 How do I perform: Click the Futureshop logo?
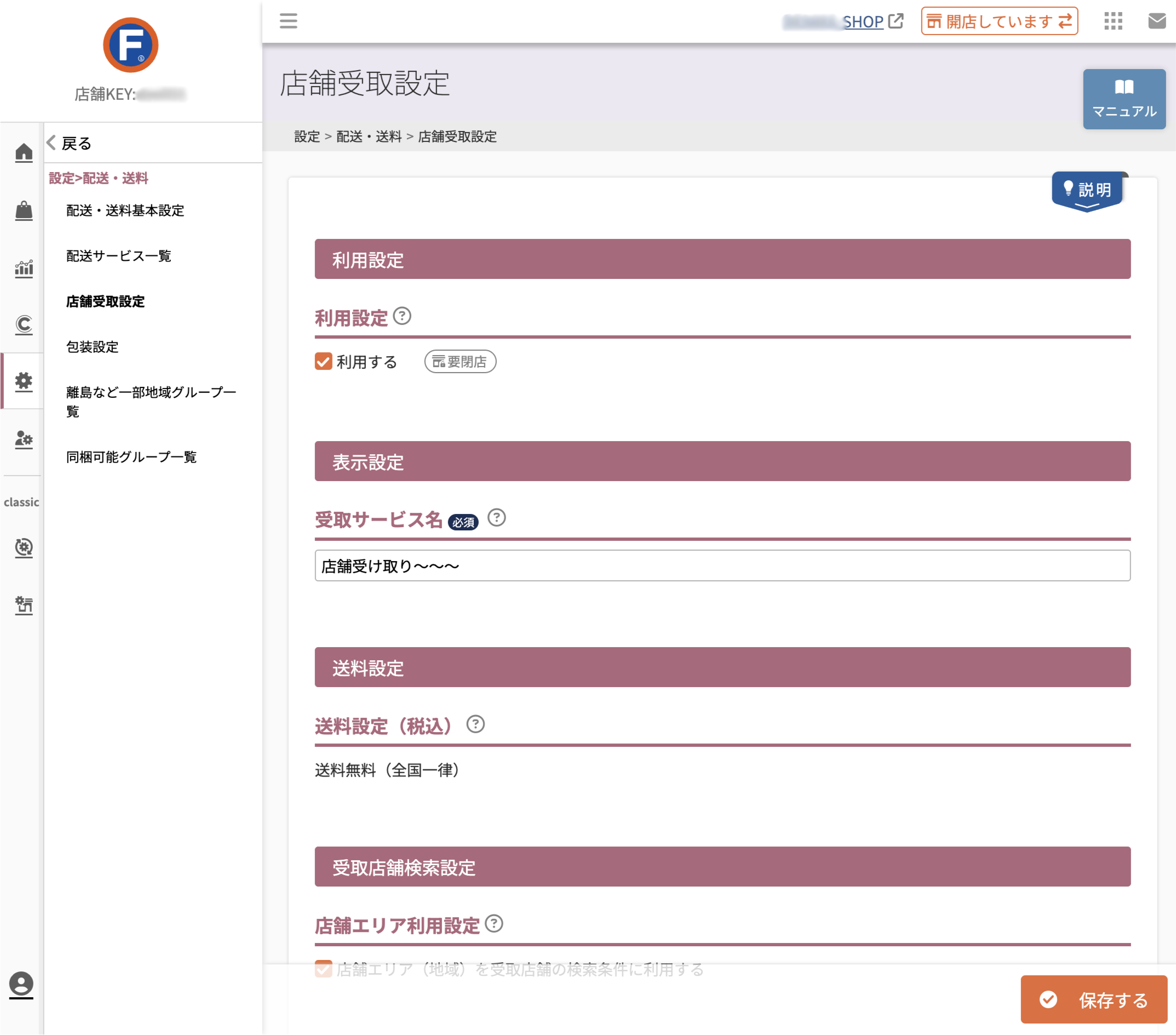pos(130,45)
